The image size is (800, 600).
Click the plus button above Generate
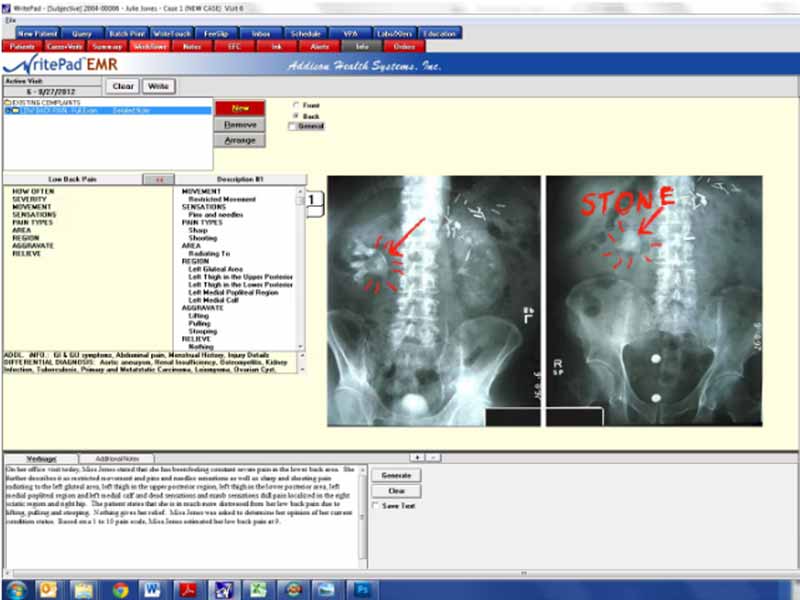pyautogui.click(x=417, y=457)
